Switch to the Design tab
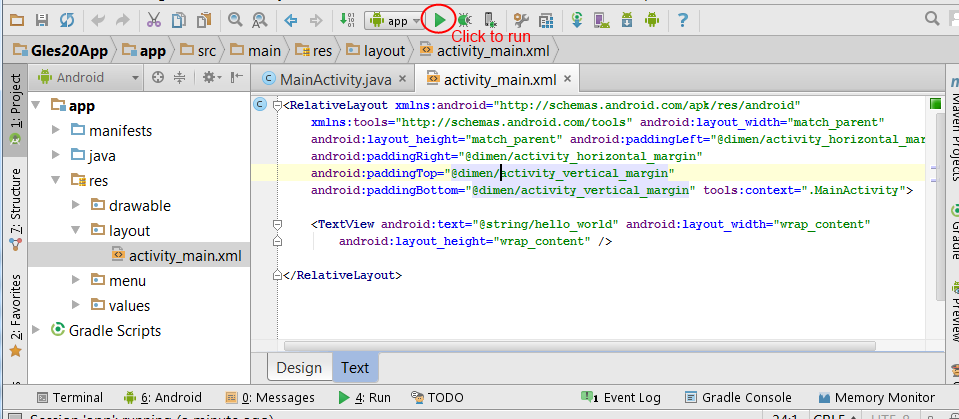The image size is (959, 419). 299,367
